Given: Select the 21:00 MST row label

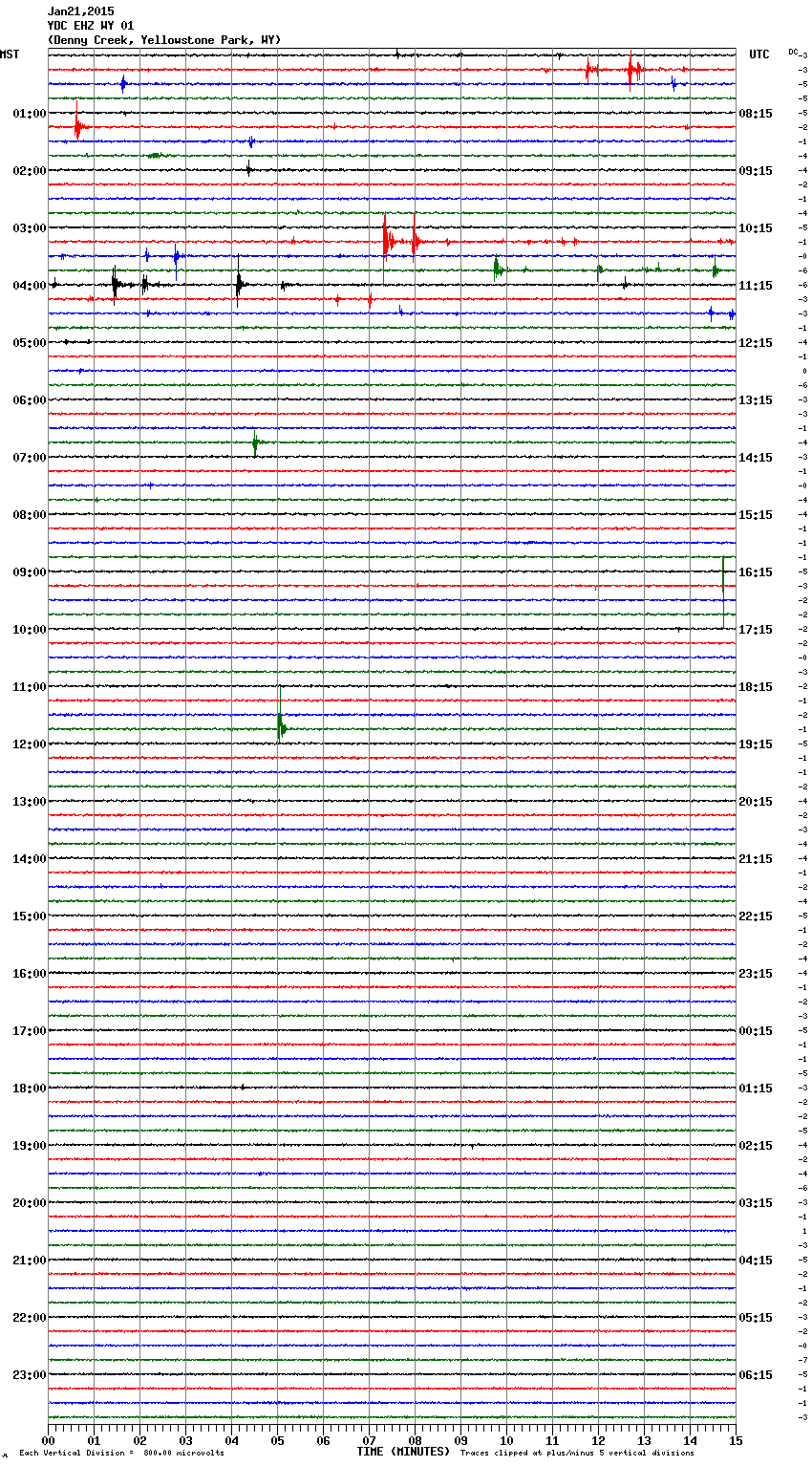Looking at the screenshot, I should [x=29, y=1261].
